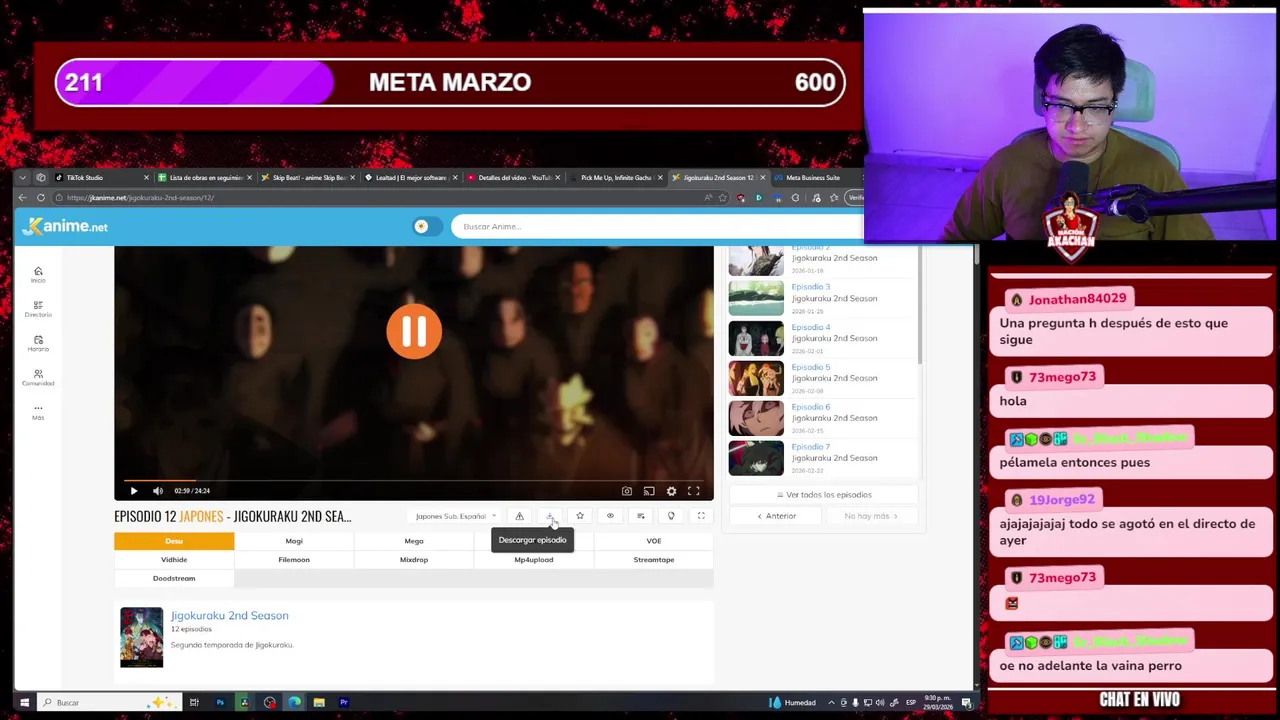Open Inicio in the left sidebar

pos(38,275)
